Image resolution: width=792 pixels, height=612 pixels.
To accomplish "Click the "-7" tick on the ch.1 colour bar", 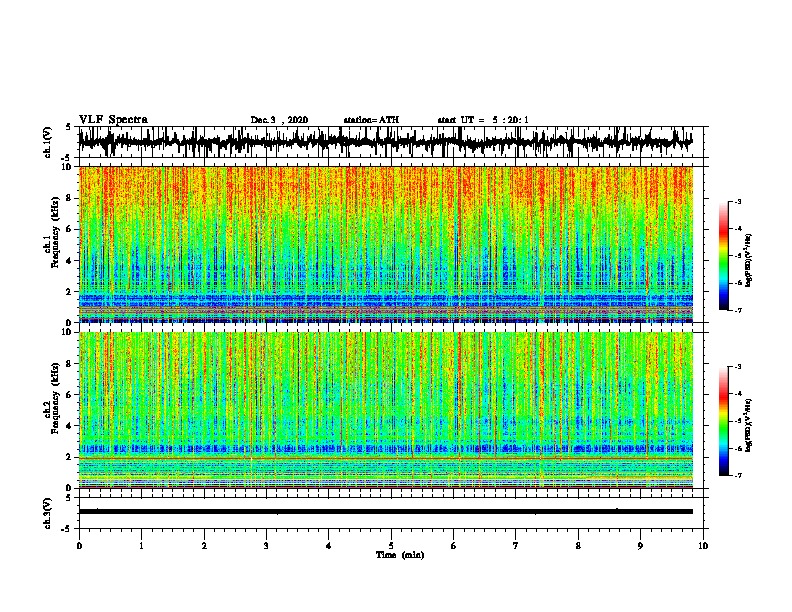I will pyautogui.click(x=737, y=310).
